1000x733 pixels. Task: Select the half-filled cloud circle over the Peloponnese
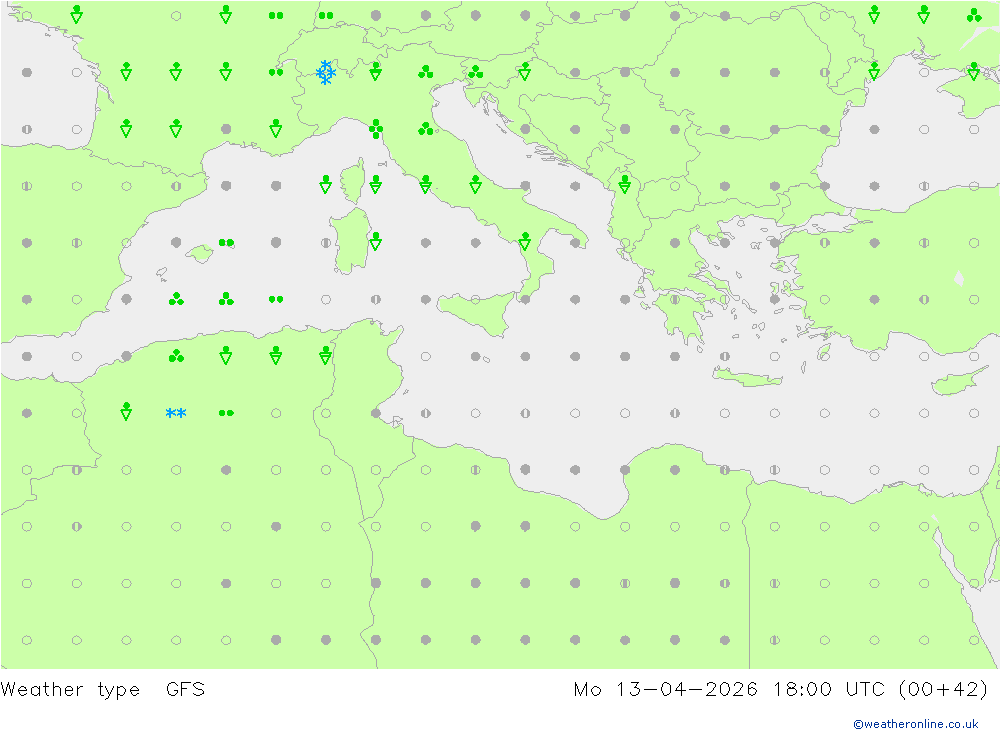click(x=675, y=299)
